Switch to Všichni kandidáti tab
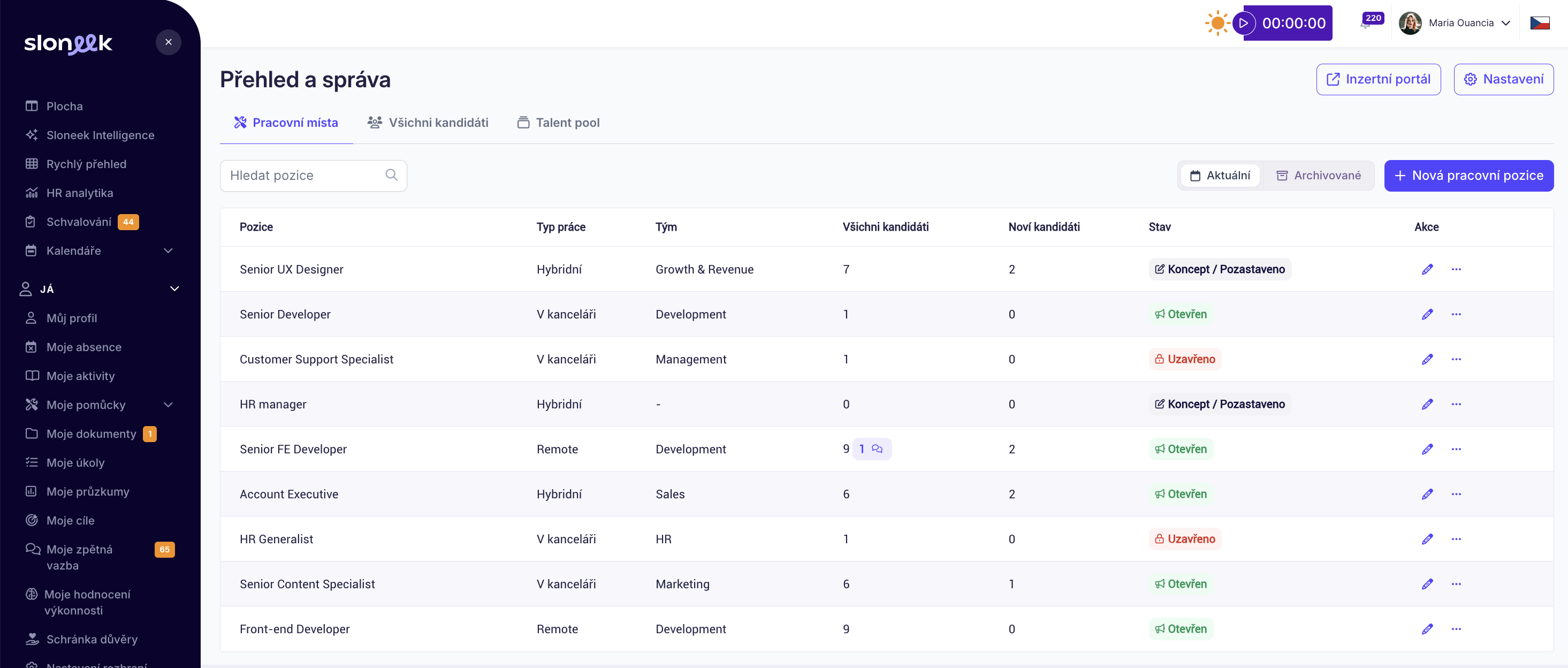 point(428,123)
